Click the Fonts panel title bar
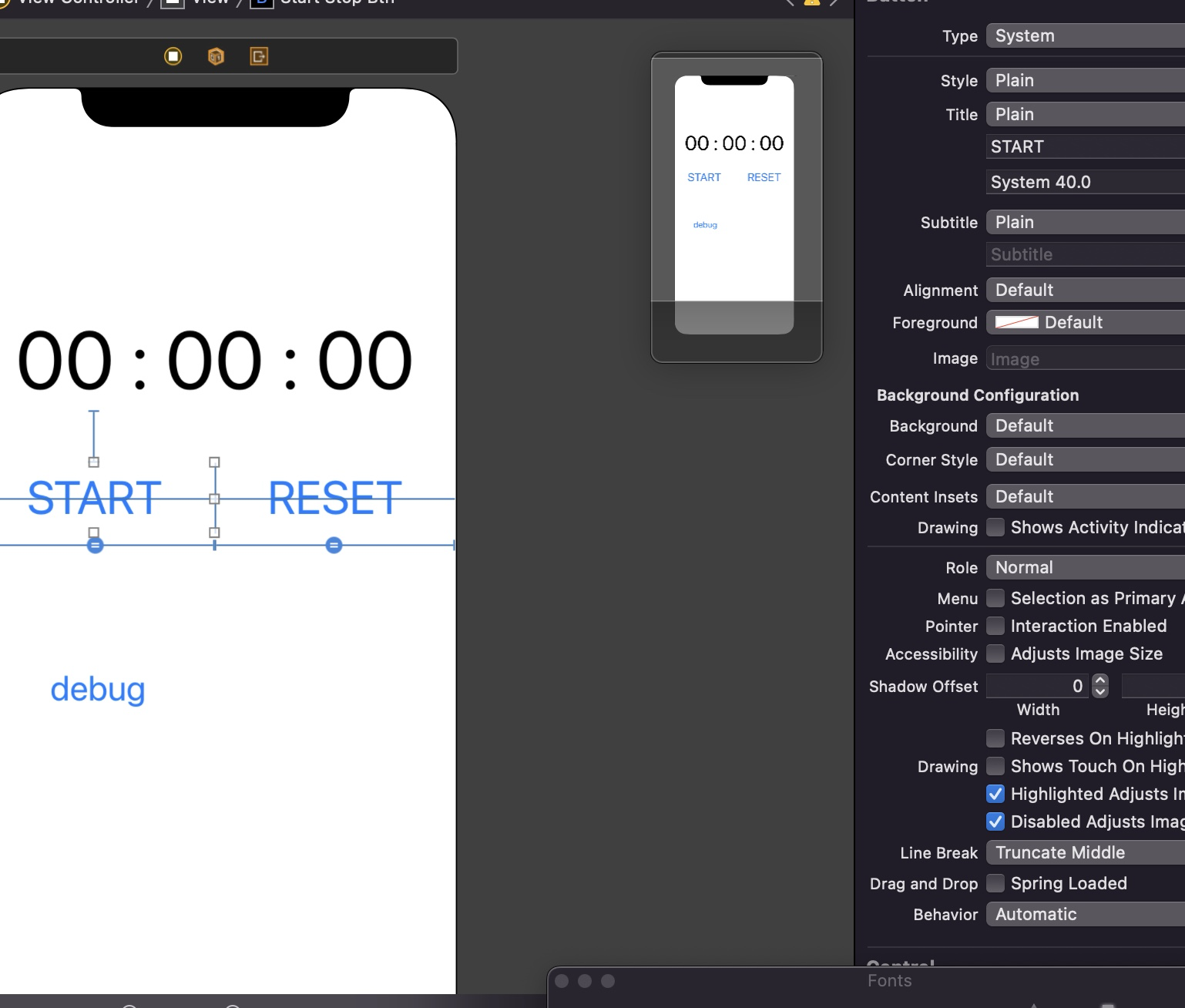This screenshot has height=1008, width=1185. tap(866, 981)
